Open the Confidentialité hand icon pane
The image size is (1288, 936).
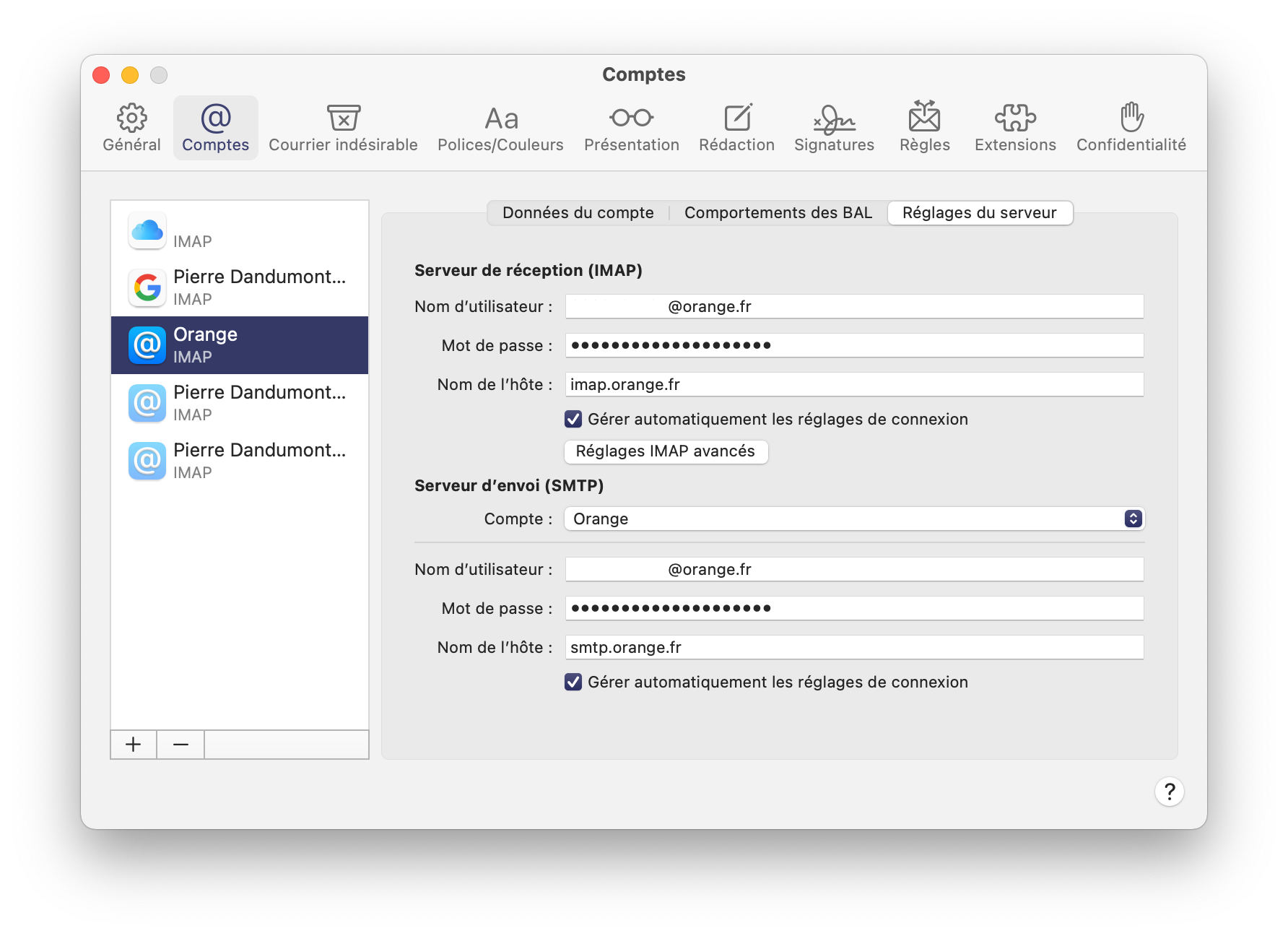(x=1131, y=128)
